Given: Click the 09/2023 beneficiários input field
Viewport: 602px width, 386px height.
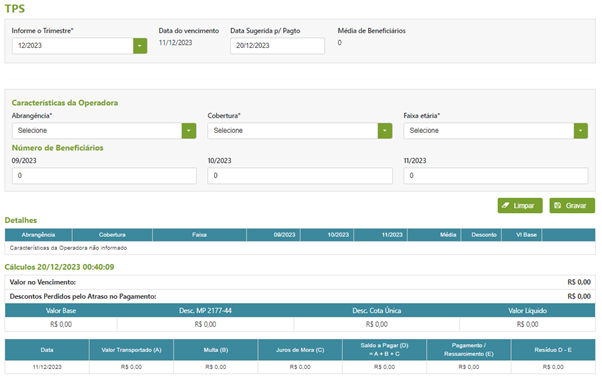Looking at the screenshot, I should [x=104, y=176].
